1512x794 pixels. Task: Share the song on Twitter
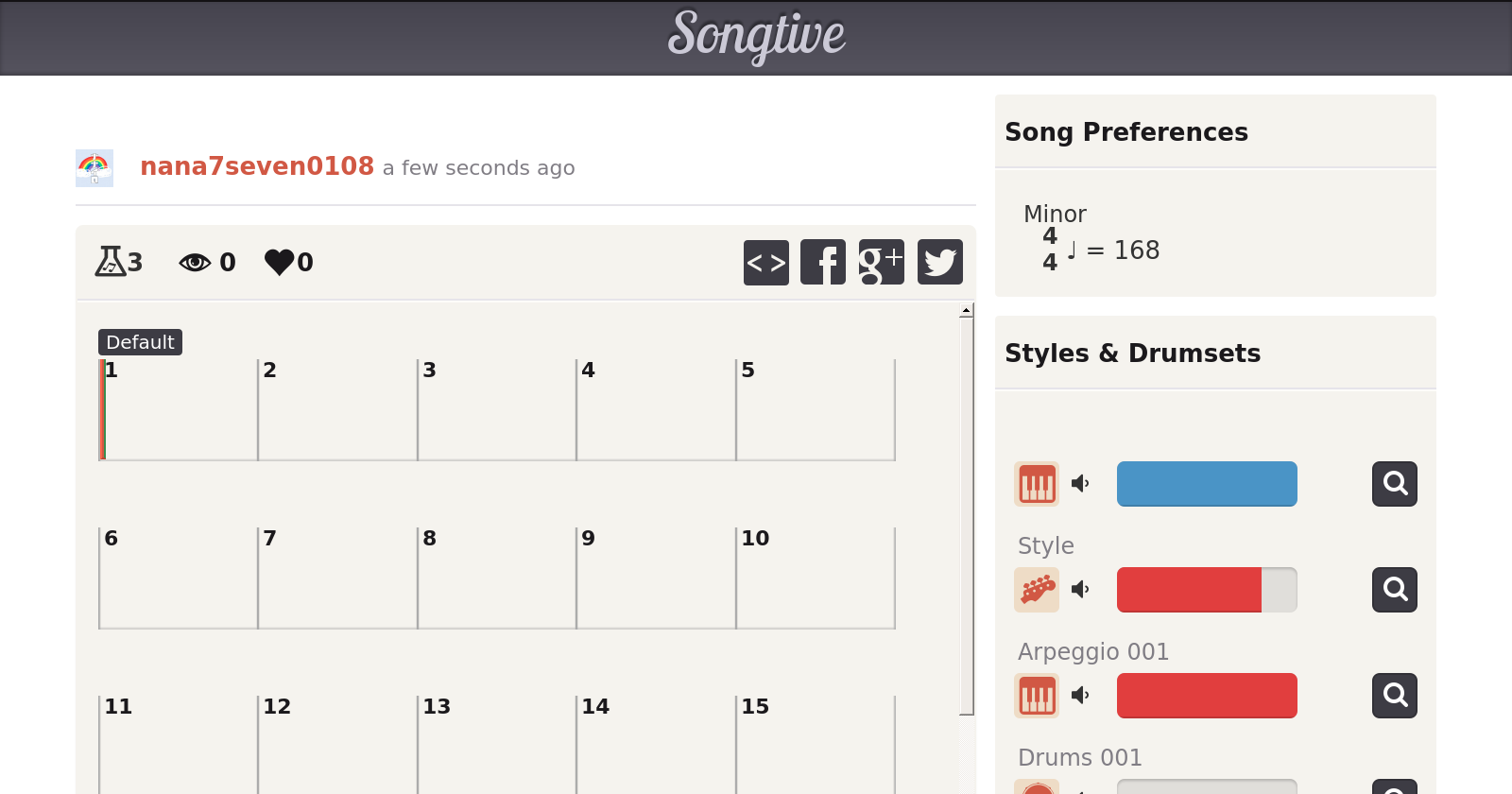click(939, 263)
